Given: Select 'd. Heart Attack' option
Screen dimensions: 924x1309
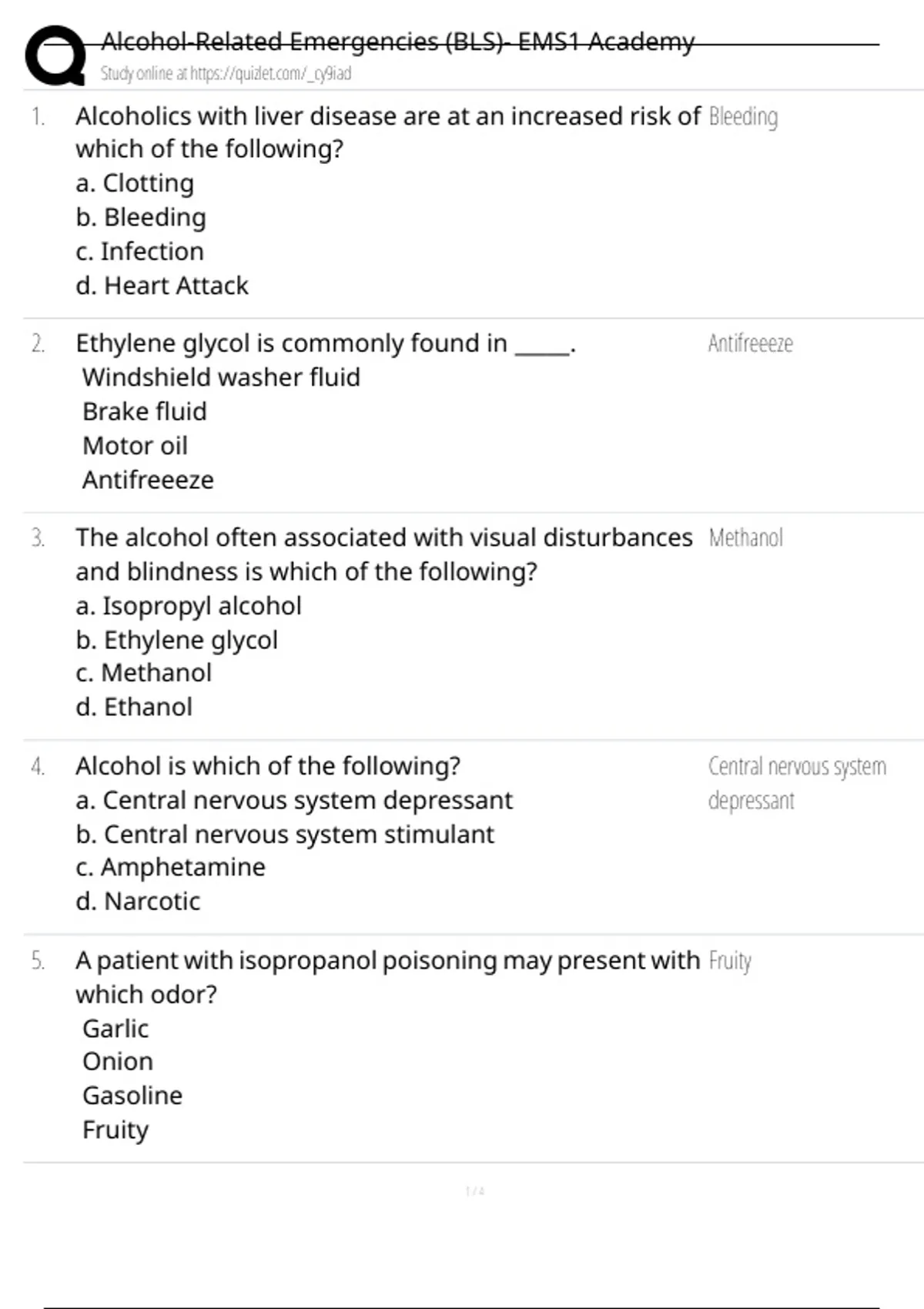Looking at the screenshot, I should [x=162, y=286].
